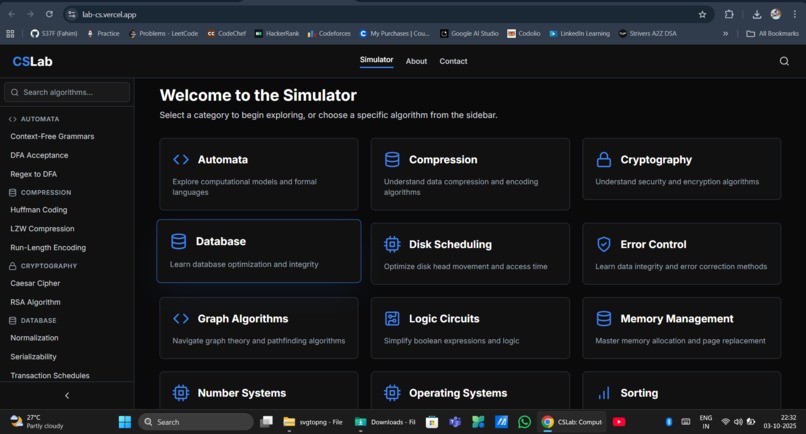Open the All Bookmarks folder
This screenshot has width=806, height=434.
pyautogui.click(x=773, y=33)
